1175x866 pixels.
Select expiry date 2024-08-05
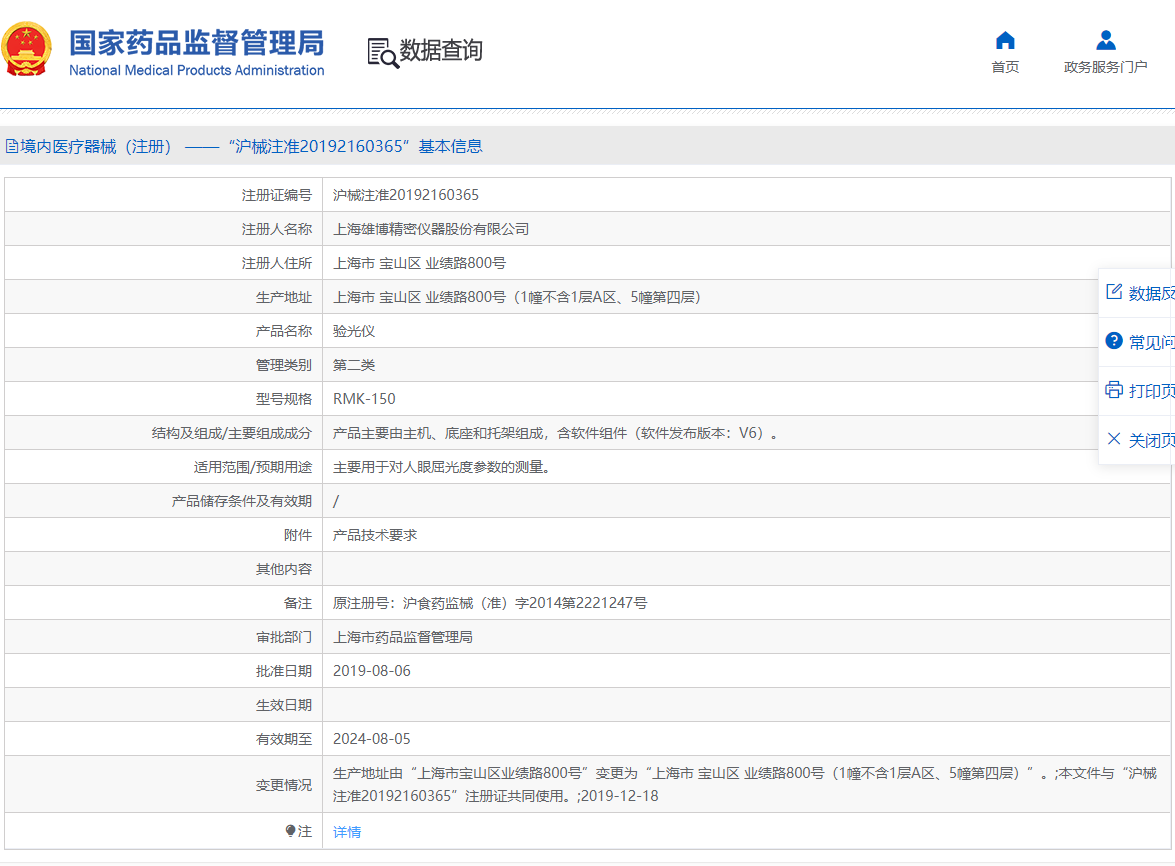pyautogui.click(x=372, y=739)
